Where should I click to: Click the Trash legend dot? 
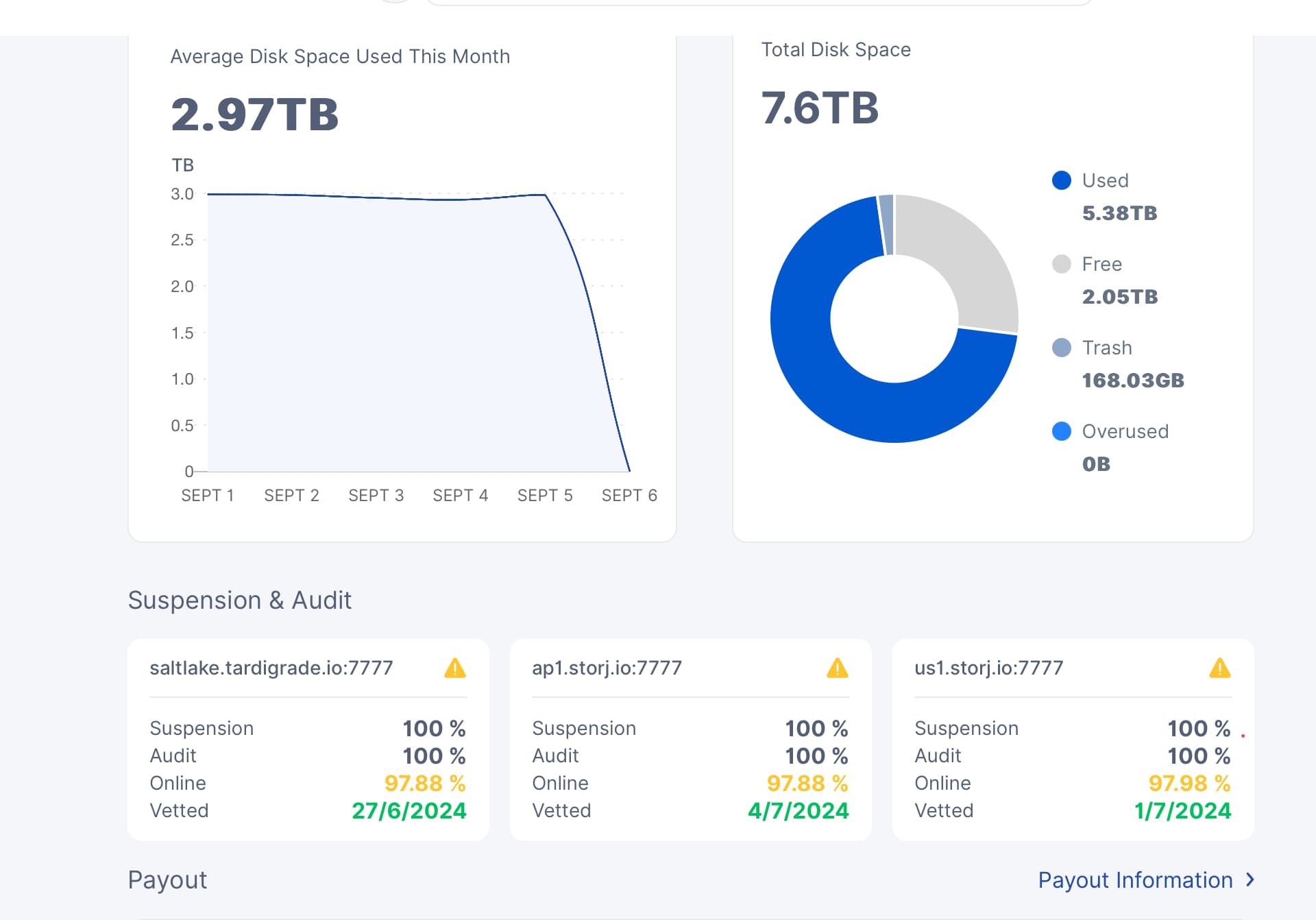coord(1061,348)
